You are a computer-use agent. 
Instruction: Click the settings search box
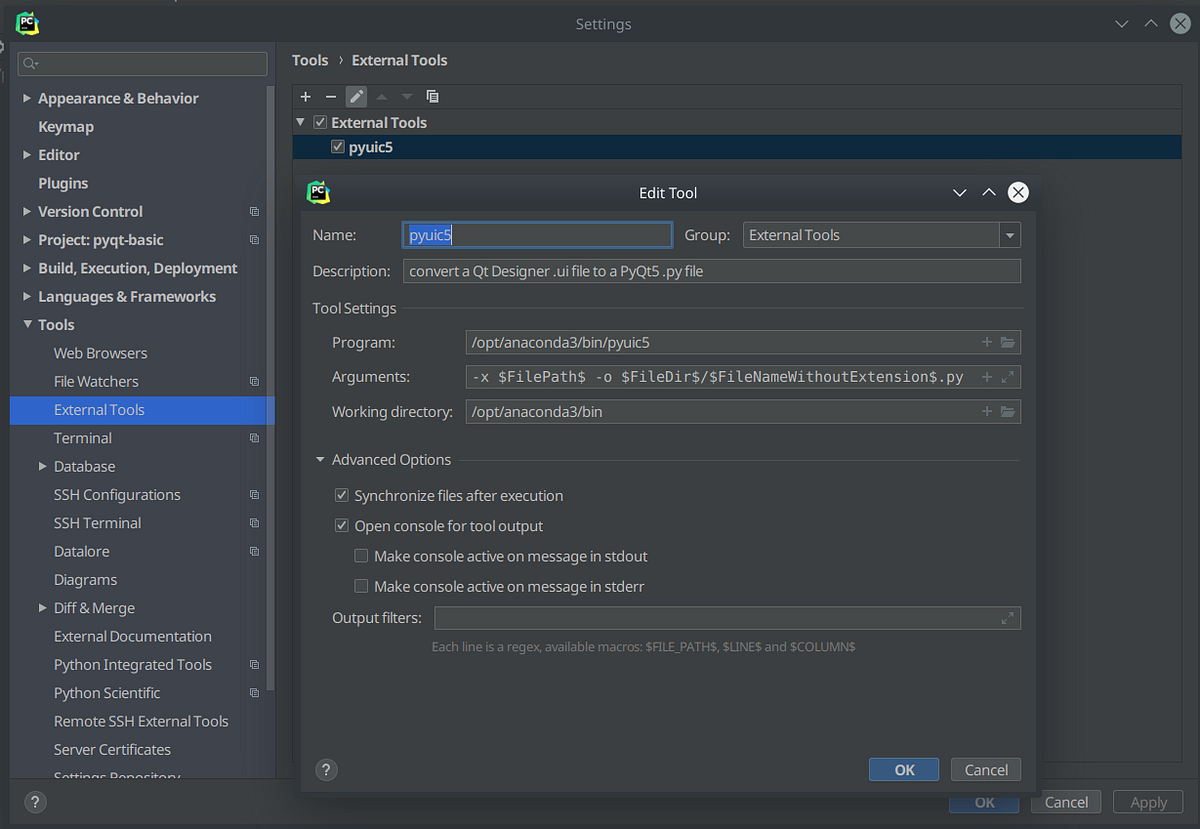click(x=142, y=64)
